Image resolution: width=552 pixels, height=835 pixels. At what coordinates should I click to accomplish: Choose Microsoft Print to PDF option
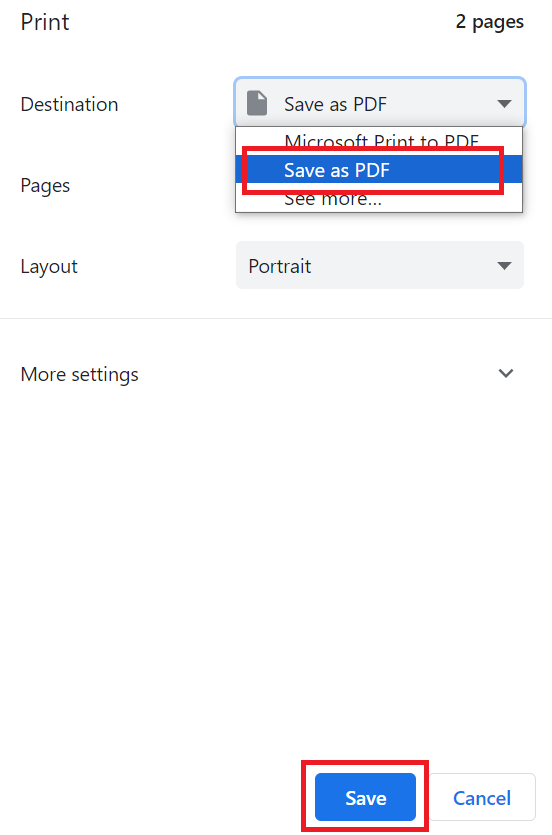(381, 142)
